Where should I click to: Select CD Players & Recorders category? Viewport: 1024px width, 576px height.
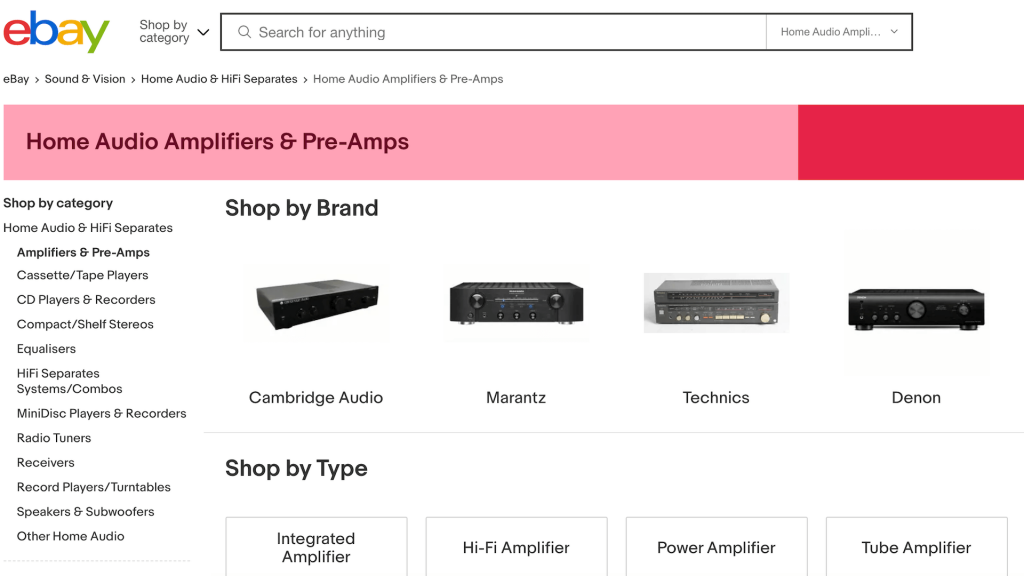pyautogui.click(x=86, y=300)
